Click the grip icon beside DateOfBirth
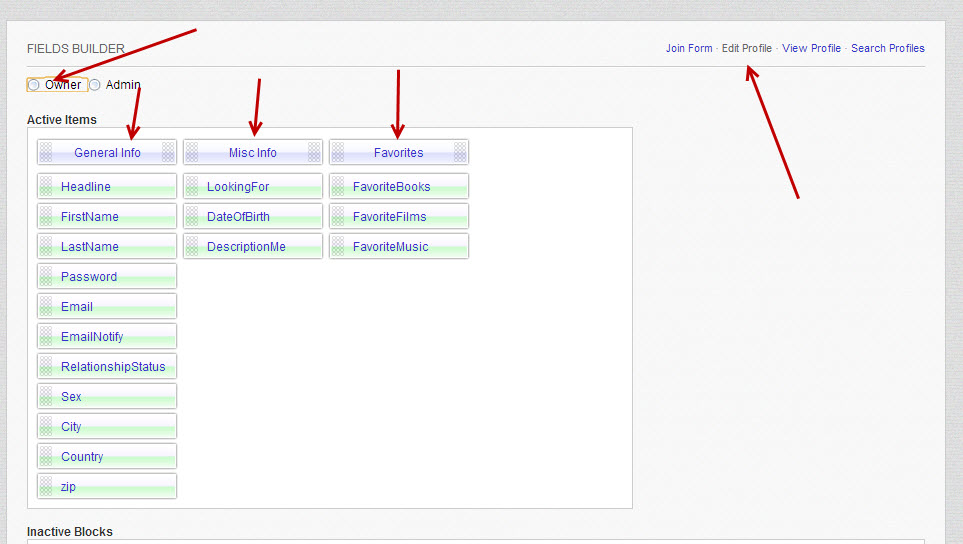Viewport: 963px width, 544px height. [x=192, y=217]
